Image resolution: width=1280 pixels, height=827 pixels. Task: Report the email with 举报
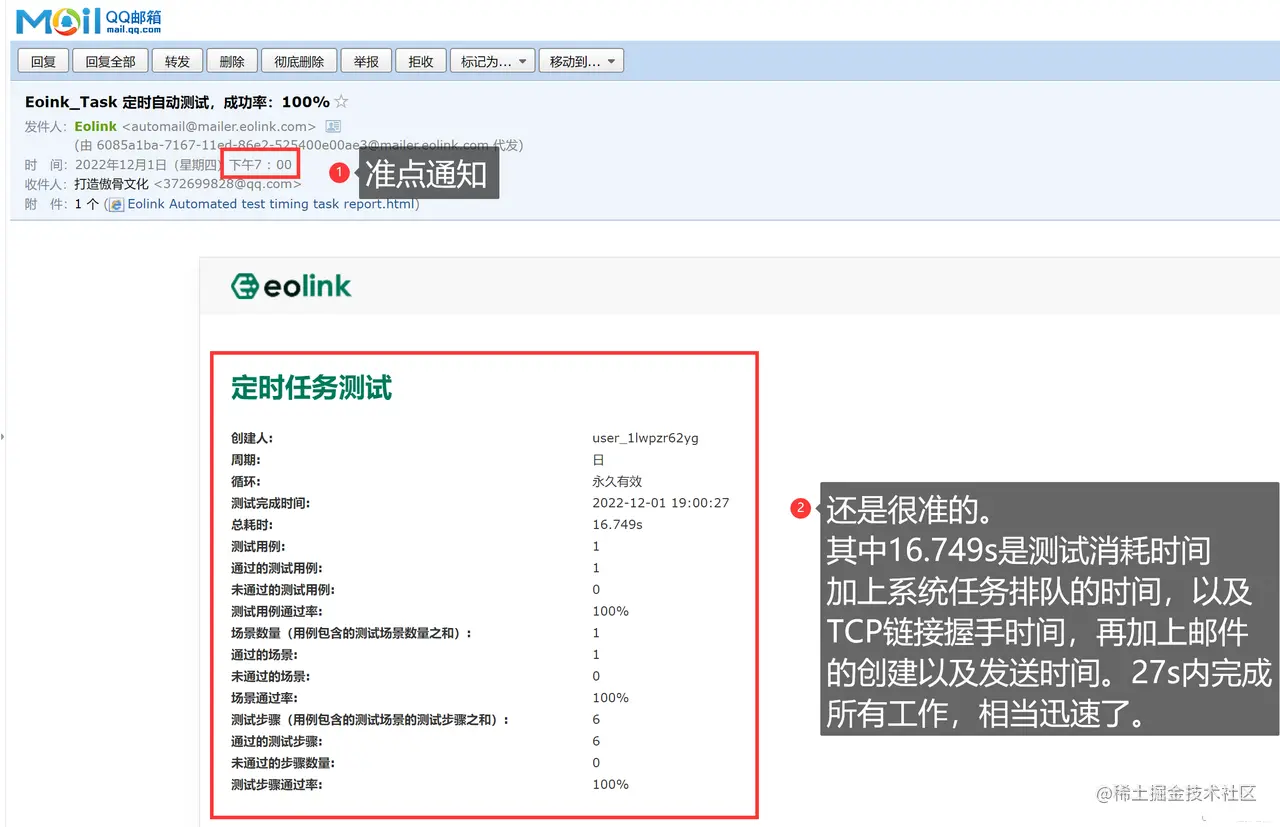(x=366, y=61)
